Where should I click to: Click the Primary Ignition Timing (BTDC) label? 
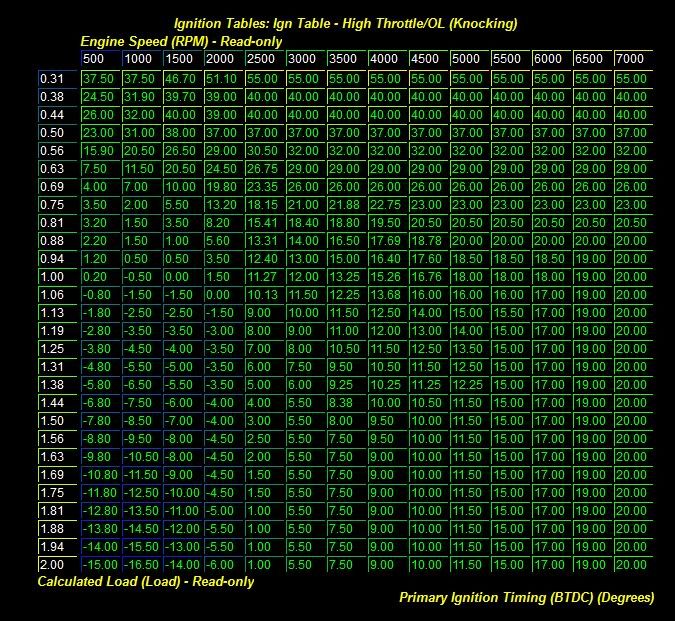(x=526, y=598)
